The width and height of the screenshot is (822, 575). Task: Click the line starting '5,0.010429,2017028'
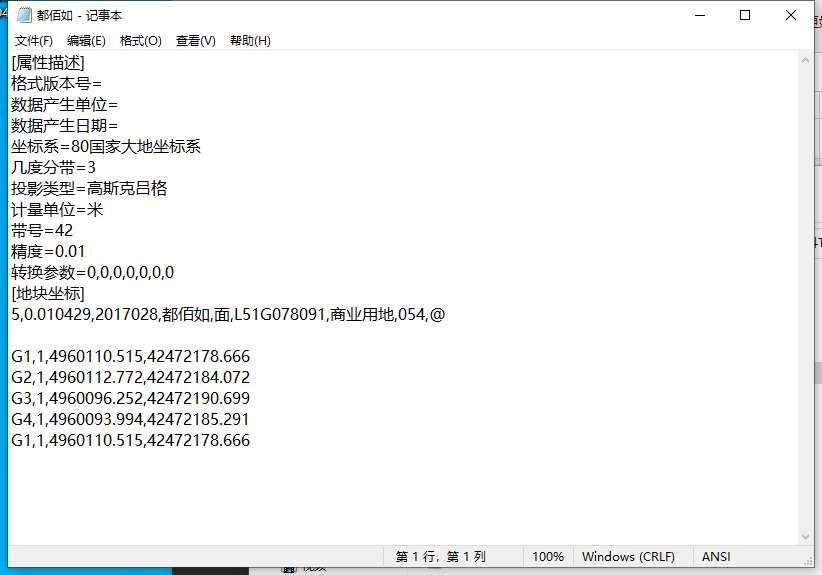coord(228,314)
